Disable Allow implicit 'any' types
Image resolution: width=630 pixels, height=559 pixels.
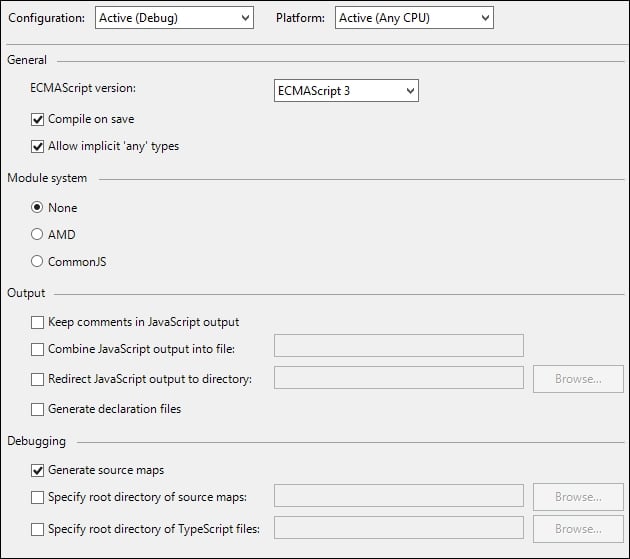pyautogui.click(x=38, y=146)
